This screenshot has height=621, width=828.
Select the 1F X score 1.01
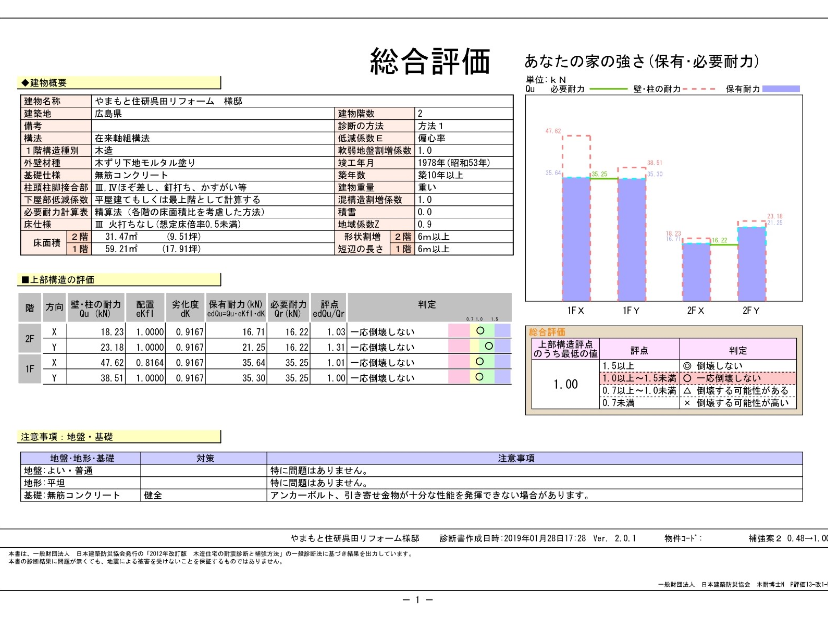tap(336, 362)
